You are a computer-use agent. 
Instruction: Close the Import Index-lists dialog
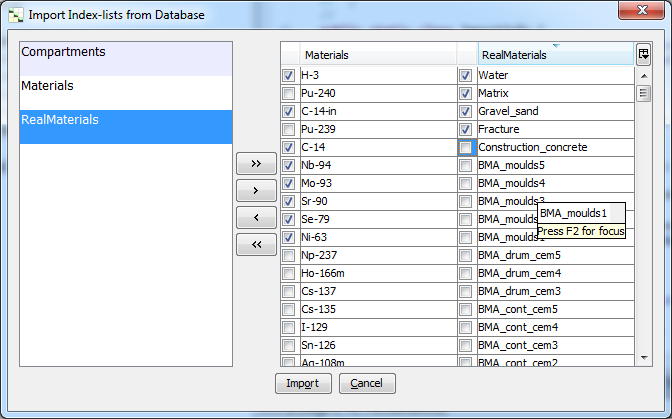[x=641, y=10]
